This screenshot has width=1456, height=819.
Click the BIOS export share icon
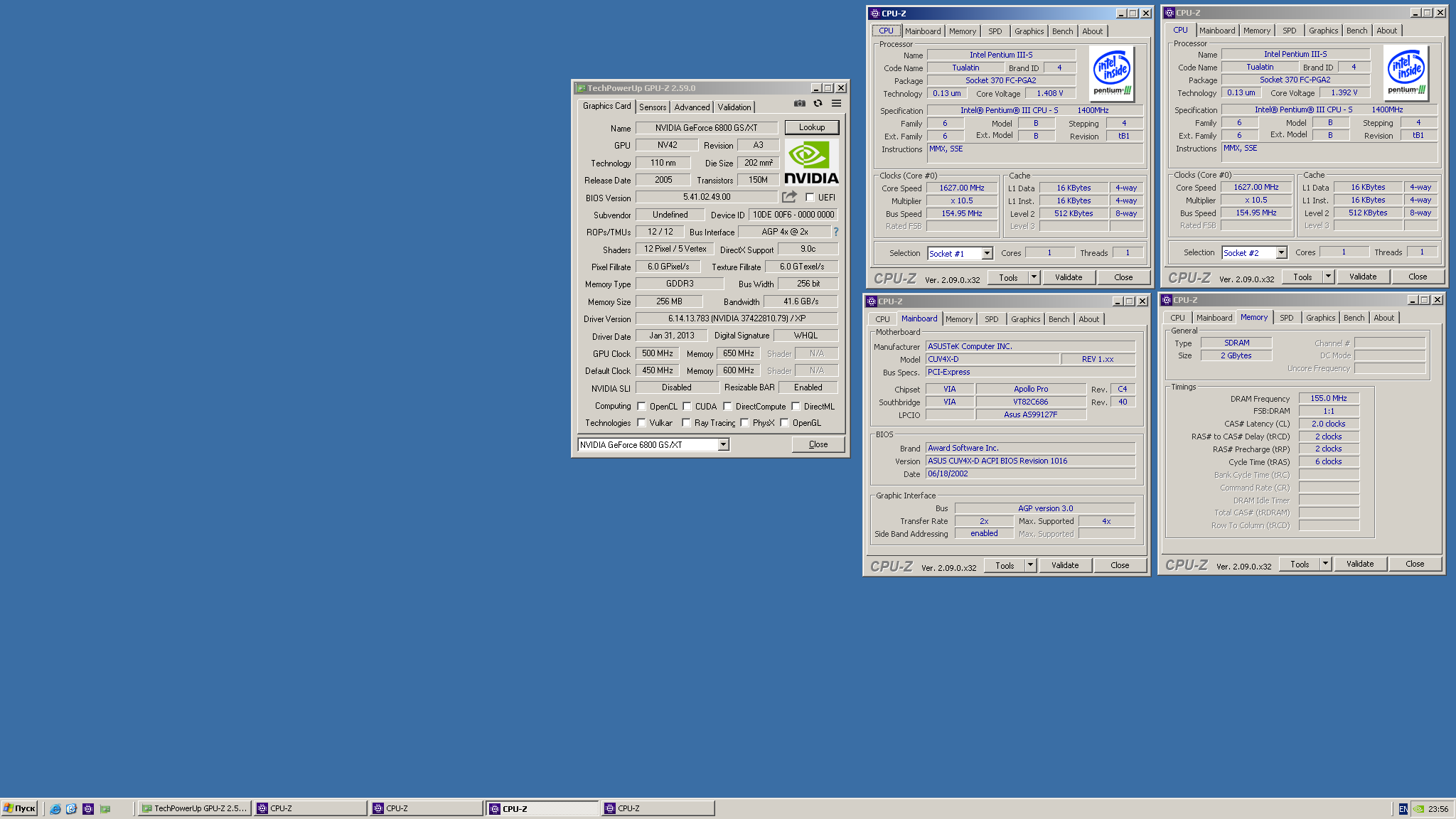coord(790,197)
